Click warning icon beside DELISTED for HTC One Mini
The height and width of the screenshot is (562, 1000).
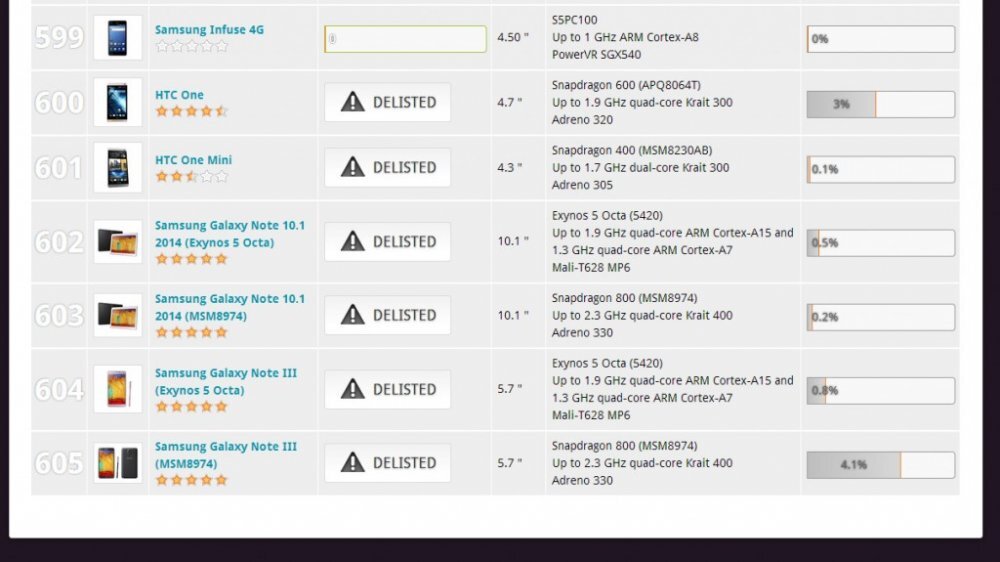352,168
